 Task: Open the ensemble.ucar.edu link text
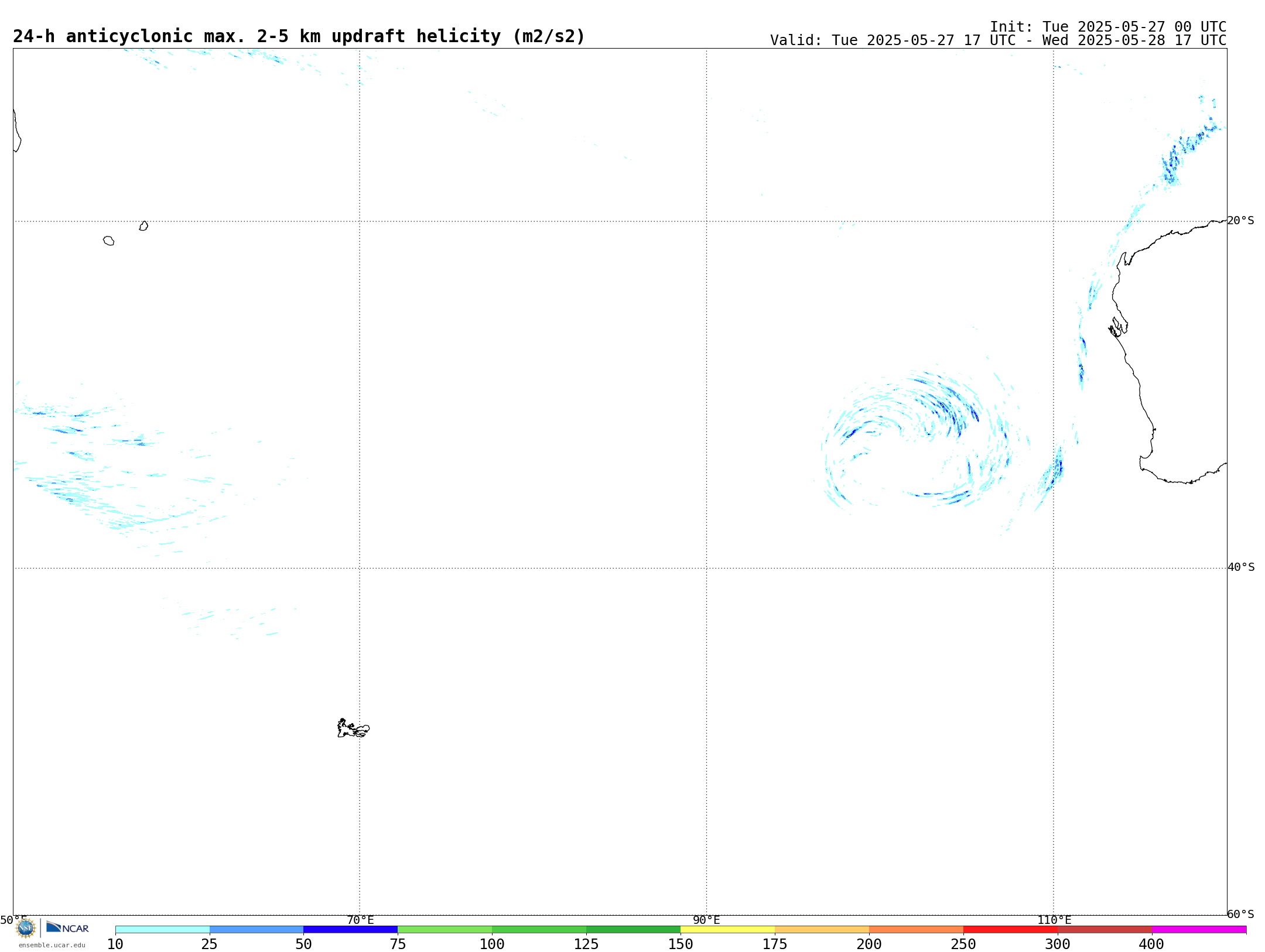tap(52, 945)
